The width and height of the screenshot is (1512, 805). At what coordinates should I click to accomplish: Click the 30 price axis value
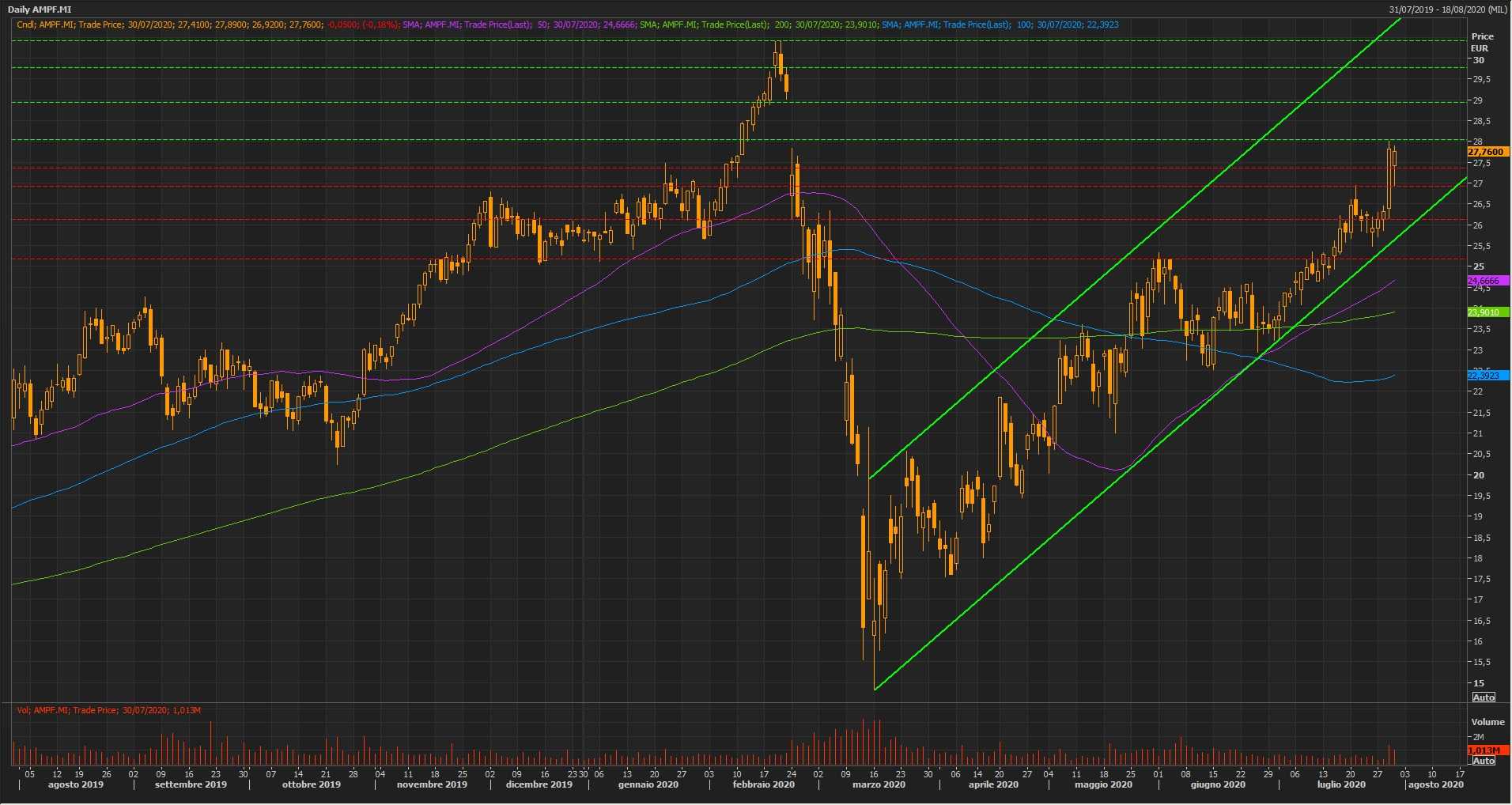coord(1478,60)
